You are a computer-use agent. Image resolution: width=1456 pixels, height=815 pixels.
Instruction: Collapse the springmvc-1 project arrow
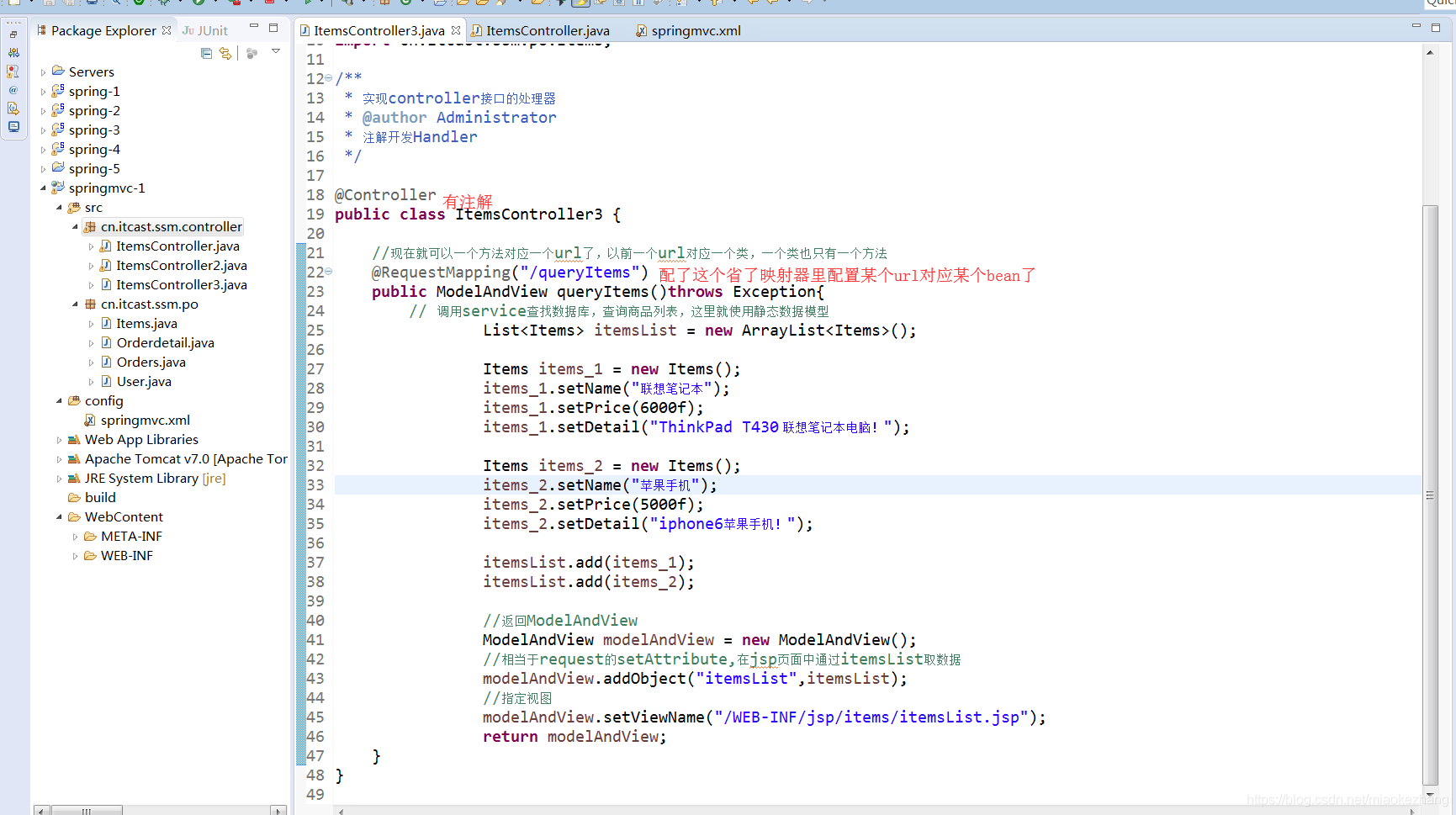[x=44, y=188]
